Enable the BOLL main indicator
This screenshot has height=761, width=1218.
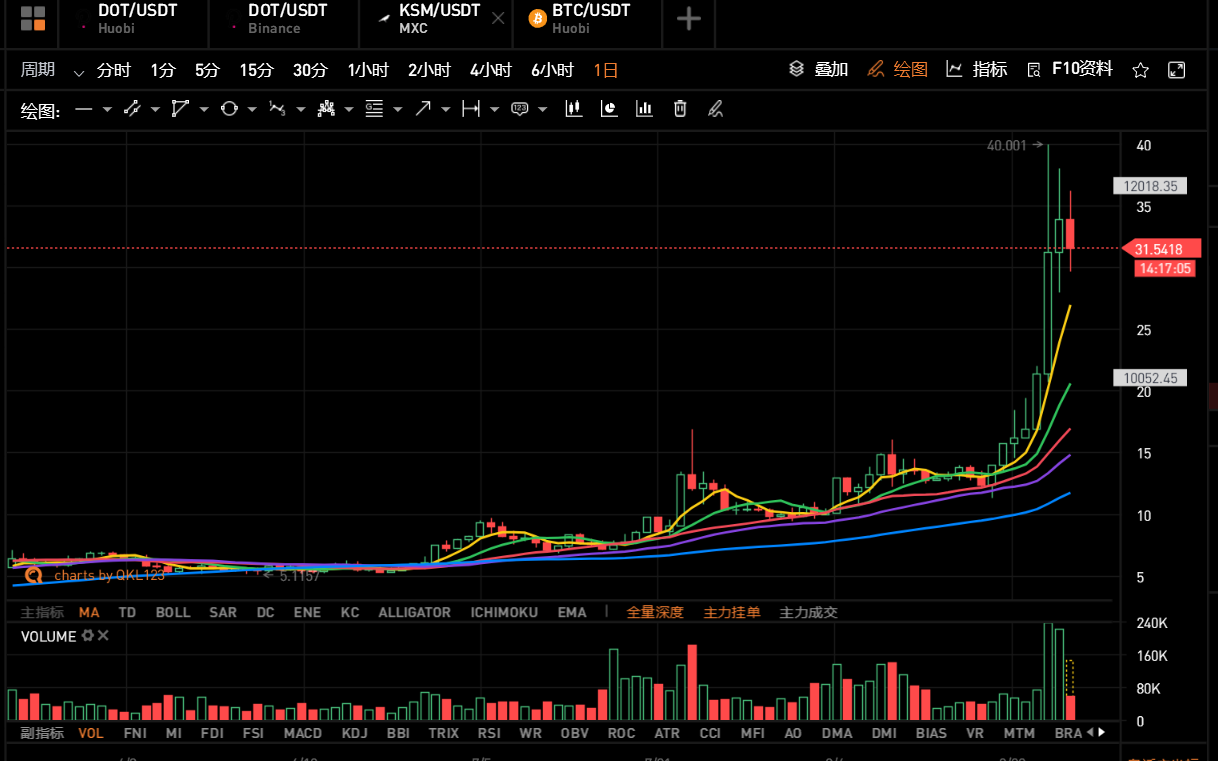click(x=173, y=612)
